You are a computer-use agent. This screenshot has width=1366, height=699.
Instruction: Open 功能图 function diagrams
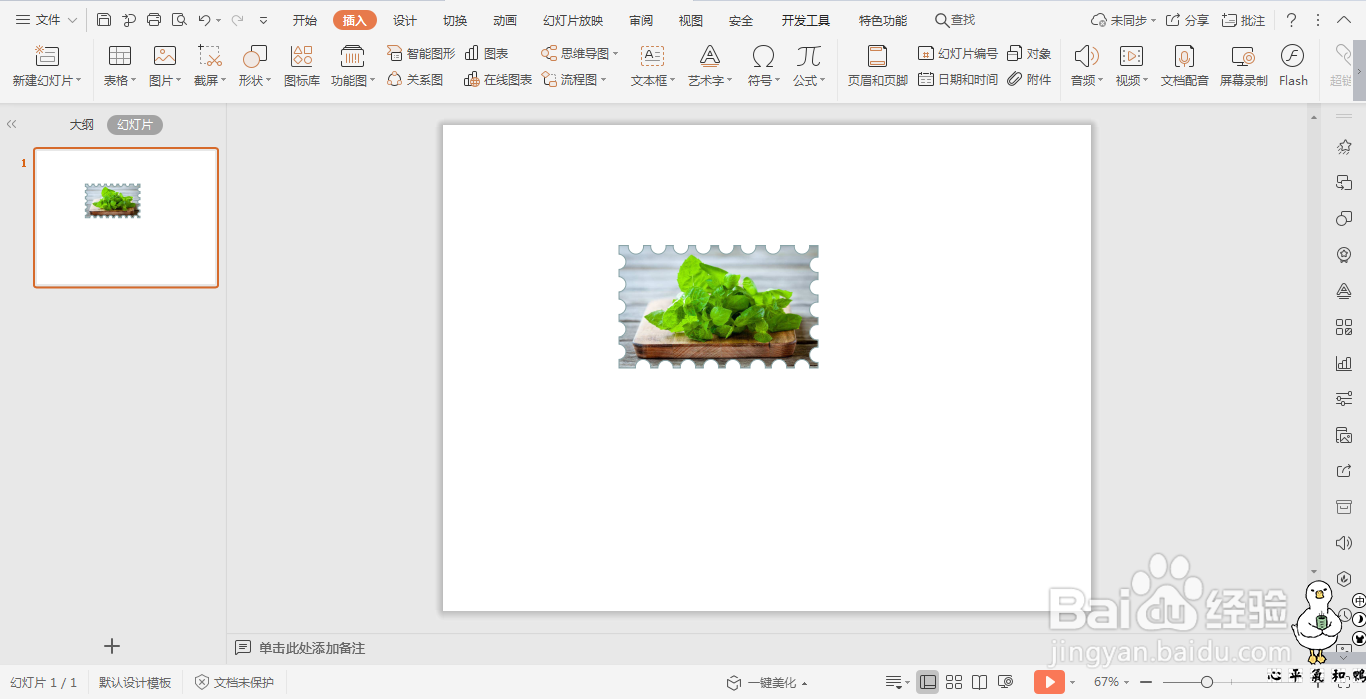coord(353,66)
